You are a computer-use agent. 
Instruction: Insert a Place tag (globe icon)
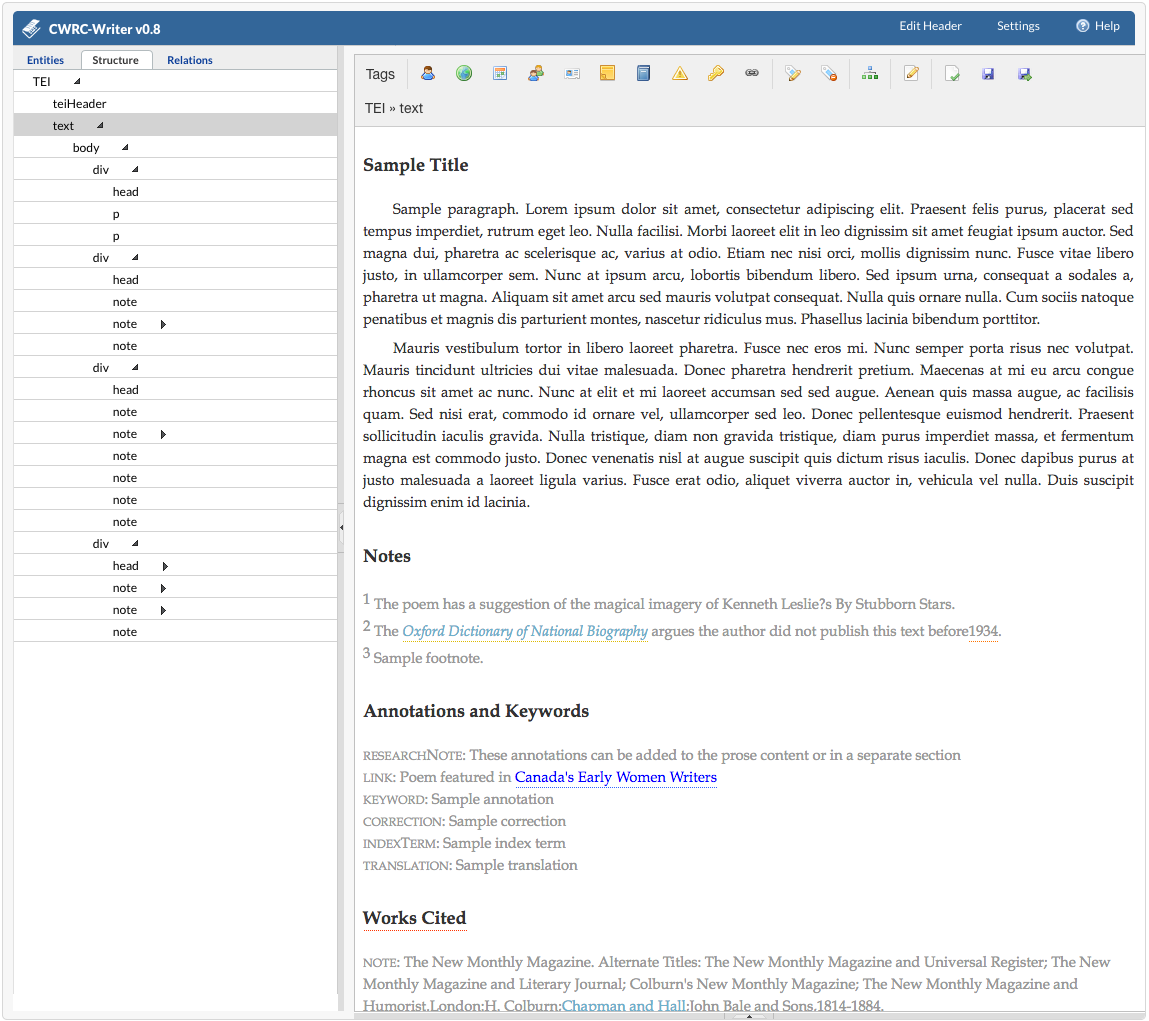pyautogui.click(x=464, y=73)
